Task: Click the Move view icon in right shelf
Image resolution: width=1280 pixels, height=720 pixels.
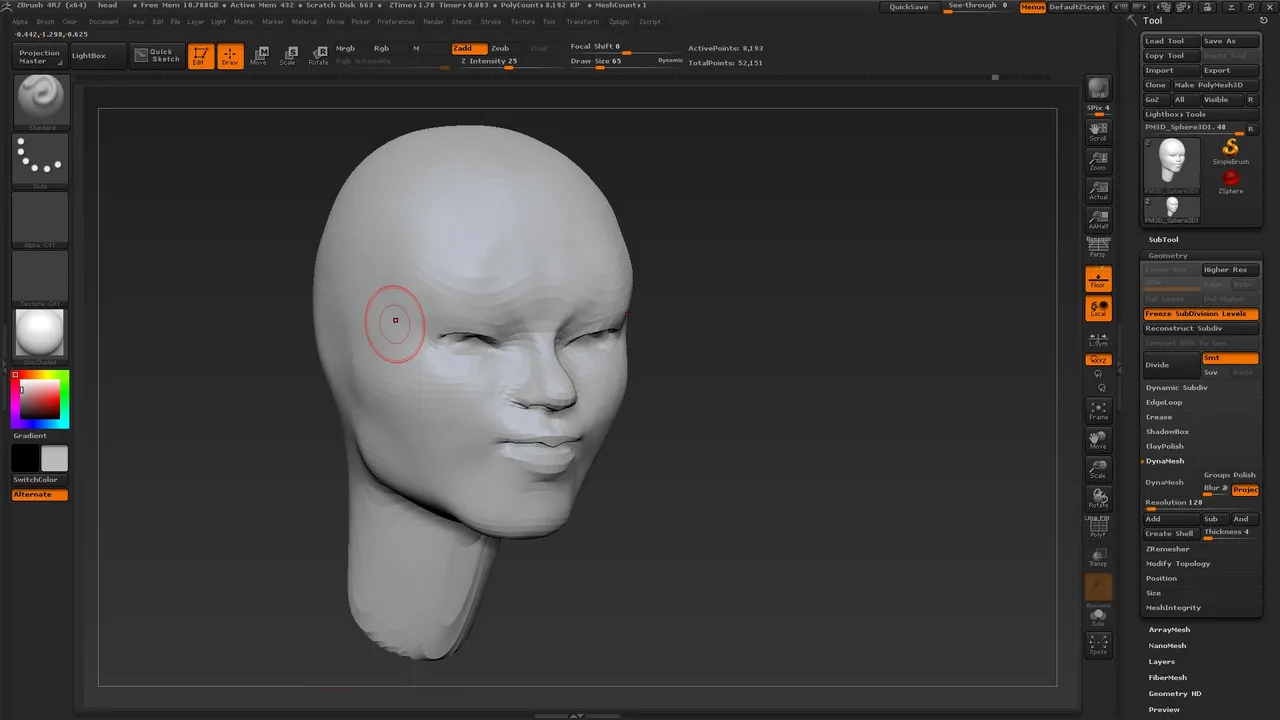Action: coord(1098,440)
